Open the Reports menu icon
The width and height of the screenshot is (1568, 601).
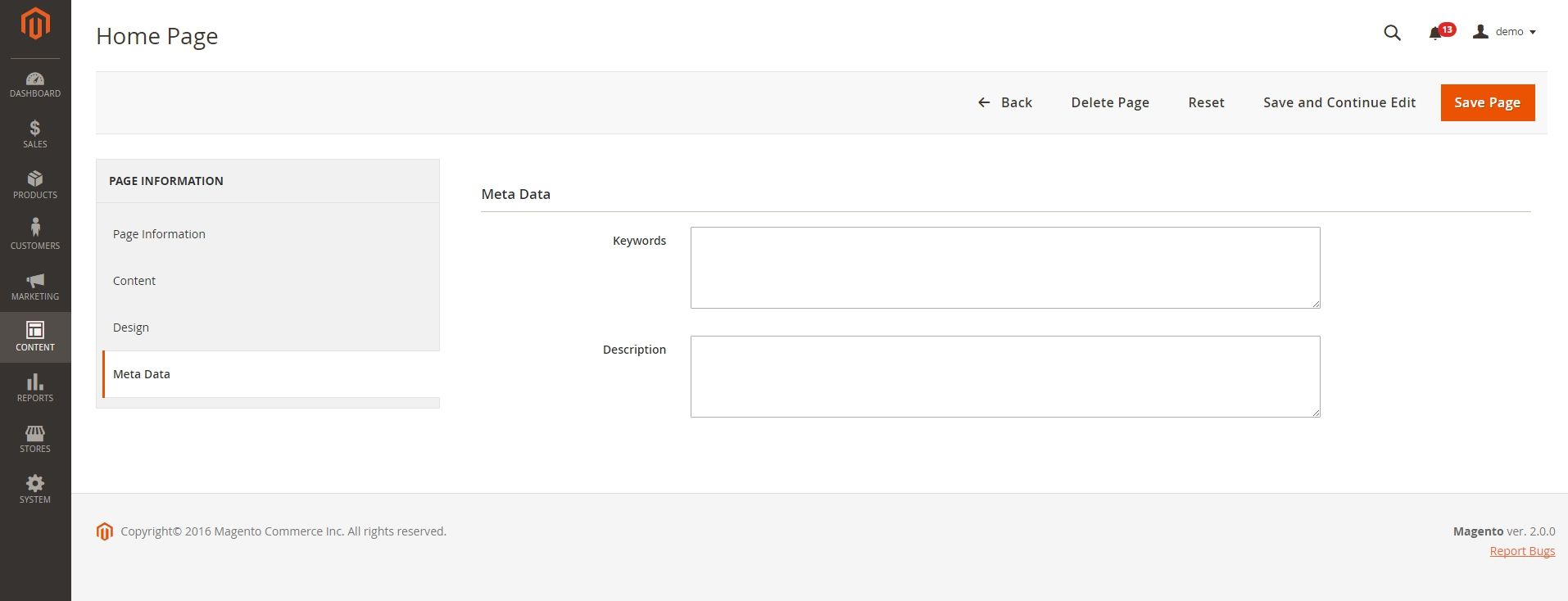click(35, 388)
